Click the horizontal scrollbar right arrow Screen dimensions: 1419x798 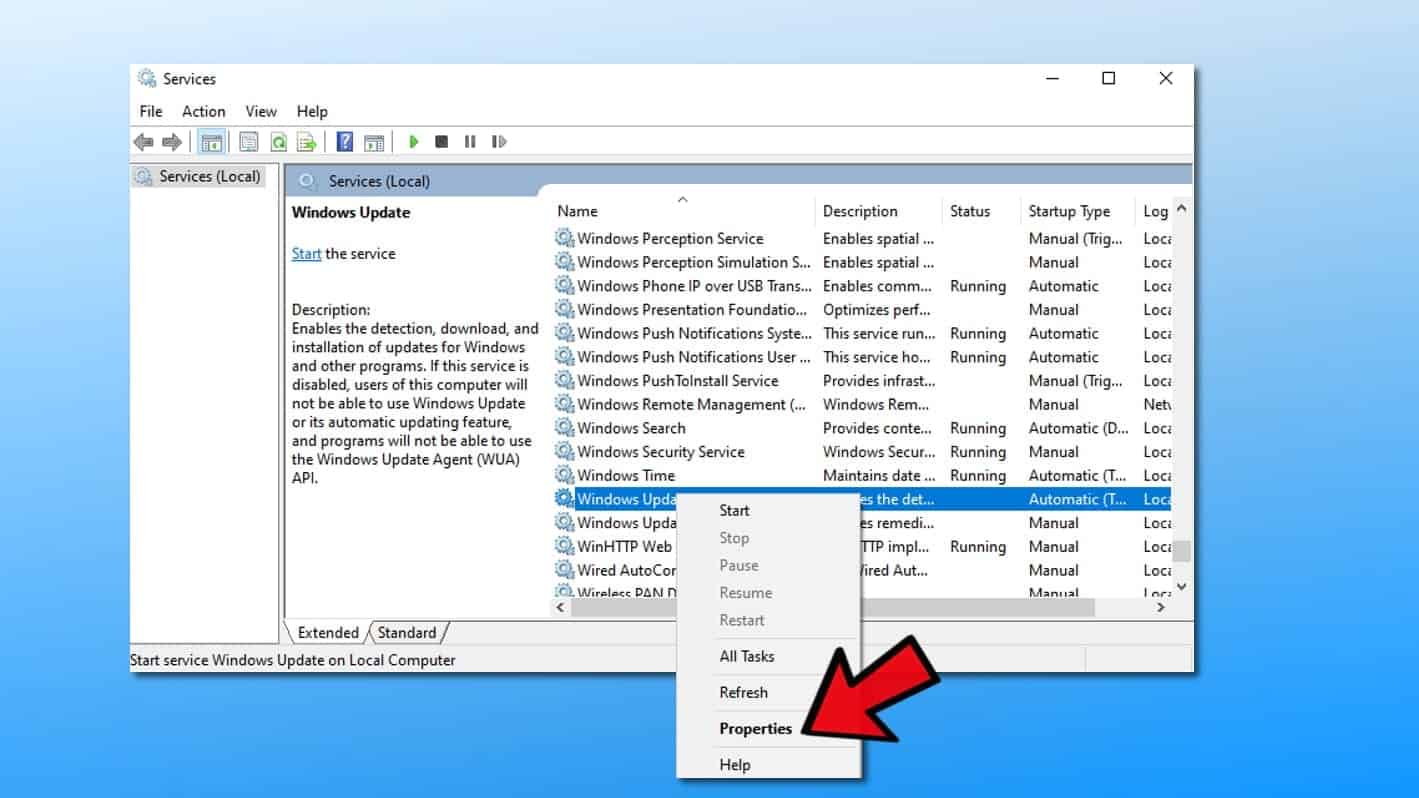tap(1161, 607)
